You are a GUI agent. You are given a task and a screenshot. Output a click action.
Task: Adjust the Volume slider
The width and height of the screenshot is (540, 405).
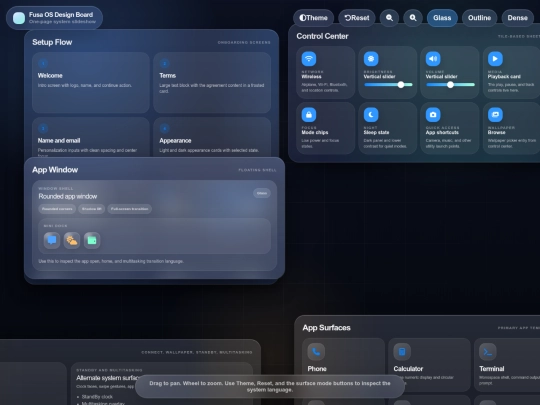coord(450,85)
